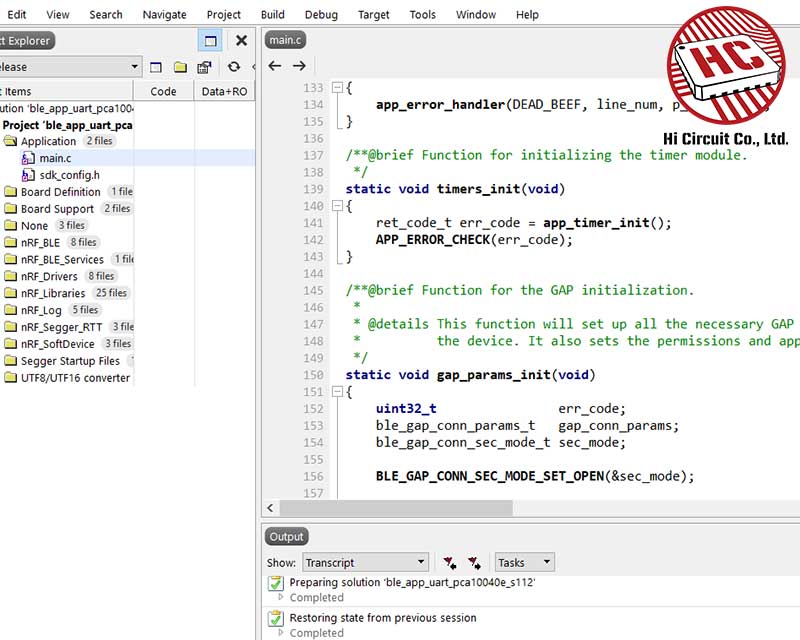800x640 pixels.
Task: Click gap_params_init function name on line 150
Action: click(494, 375)
